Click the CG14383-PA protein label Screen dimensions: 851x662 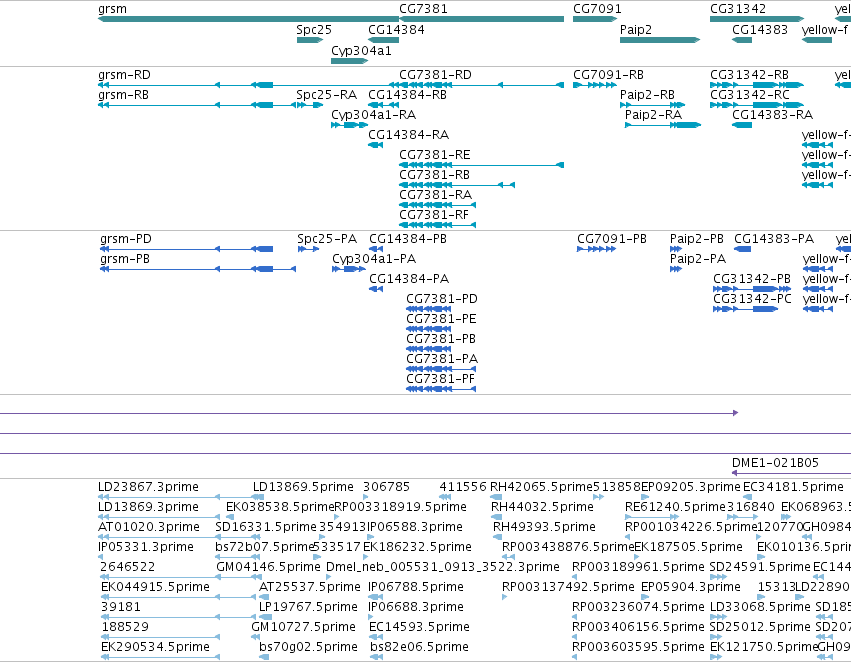774,239
